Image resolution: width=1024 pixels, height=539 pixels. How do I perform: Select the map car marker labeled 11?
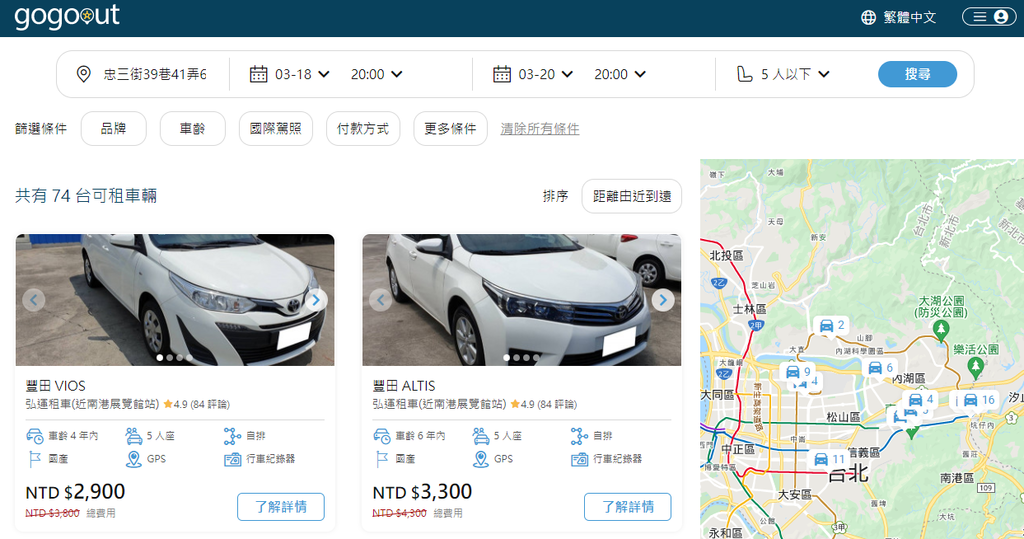point(828,459)
